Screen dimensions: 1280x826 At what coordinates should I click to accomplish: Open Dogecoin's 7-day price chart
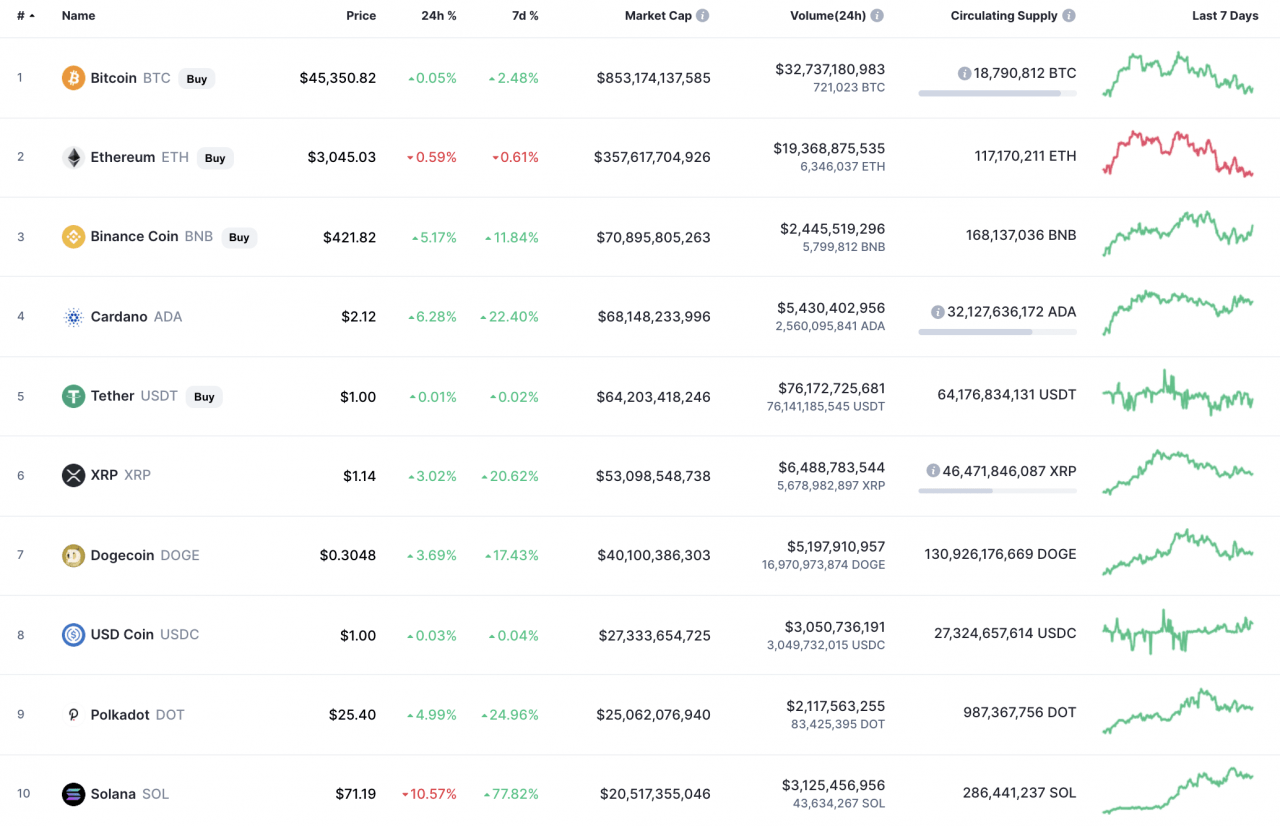pyautogui.click(x=1178, y=553)
